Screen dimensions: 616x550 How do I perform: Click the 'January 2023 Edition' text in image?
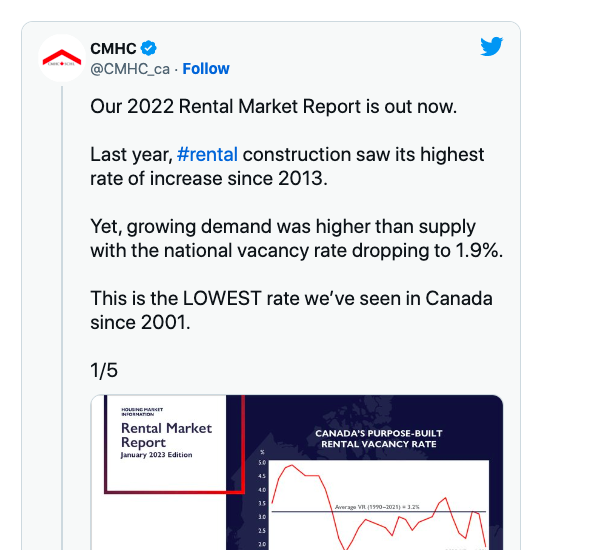(x=156, y=455)
